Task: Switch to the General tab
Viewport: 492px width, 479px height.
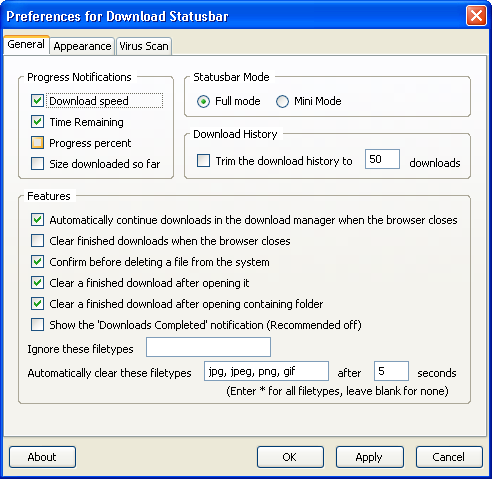Action: [x=26, y=45]
